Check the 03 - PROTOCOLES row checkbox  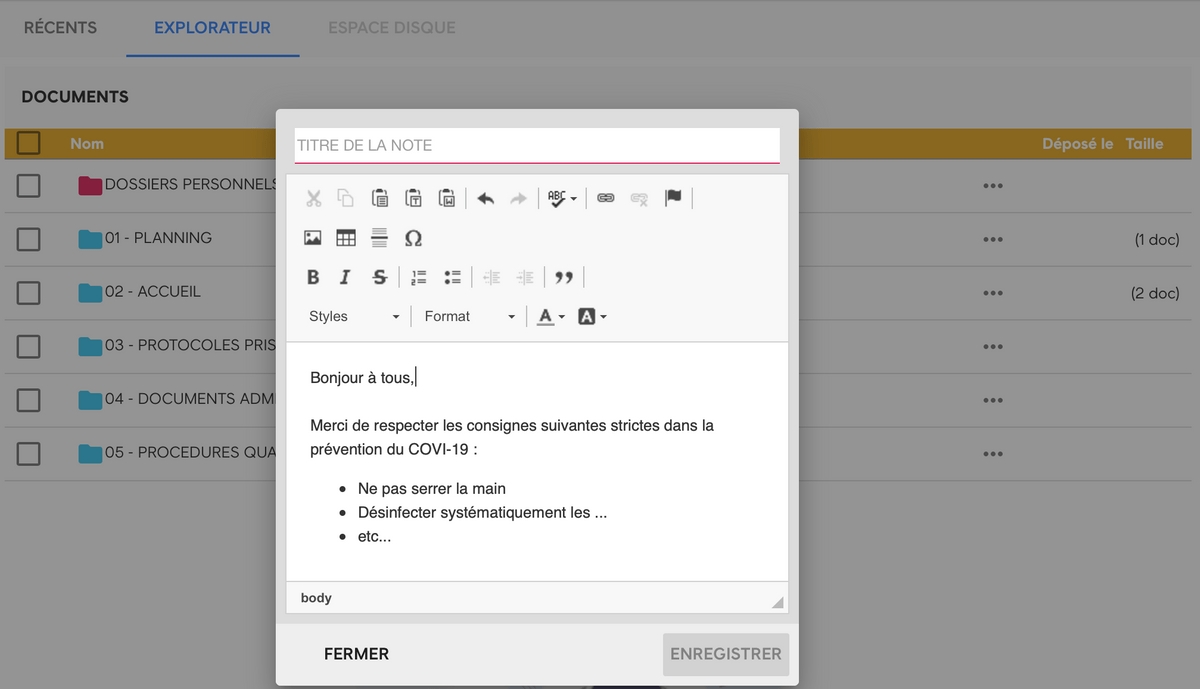29,346
